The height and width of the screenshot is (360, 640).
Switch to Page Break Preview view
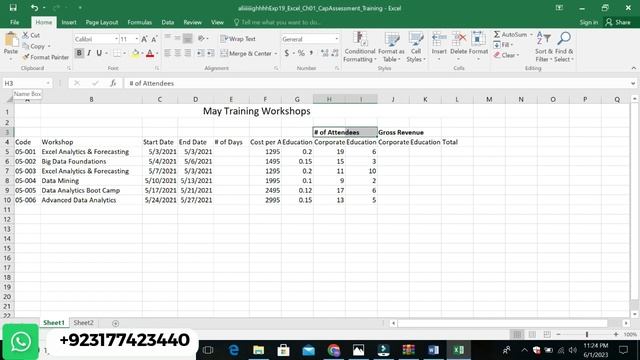[547, 334]
